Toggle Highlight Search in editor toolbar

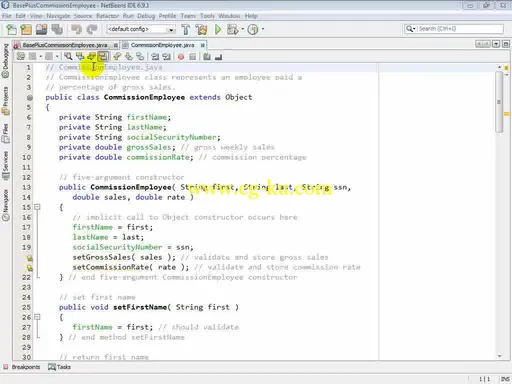[103, 57]
